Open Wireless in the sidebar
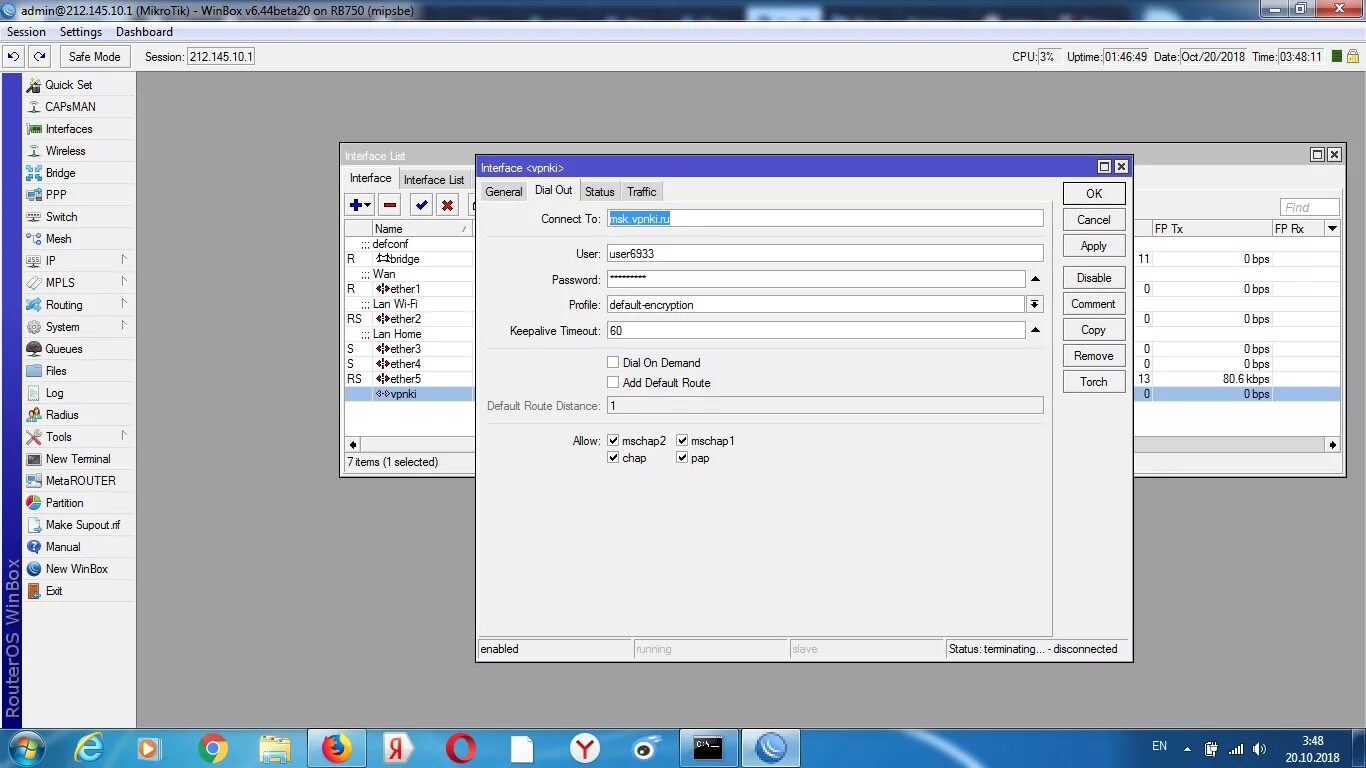 pyautogui.click(x=65, y=151)
